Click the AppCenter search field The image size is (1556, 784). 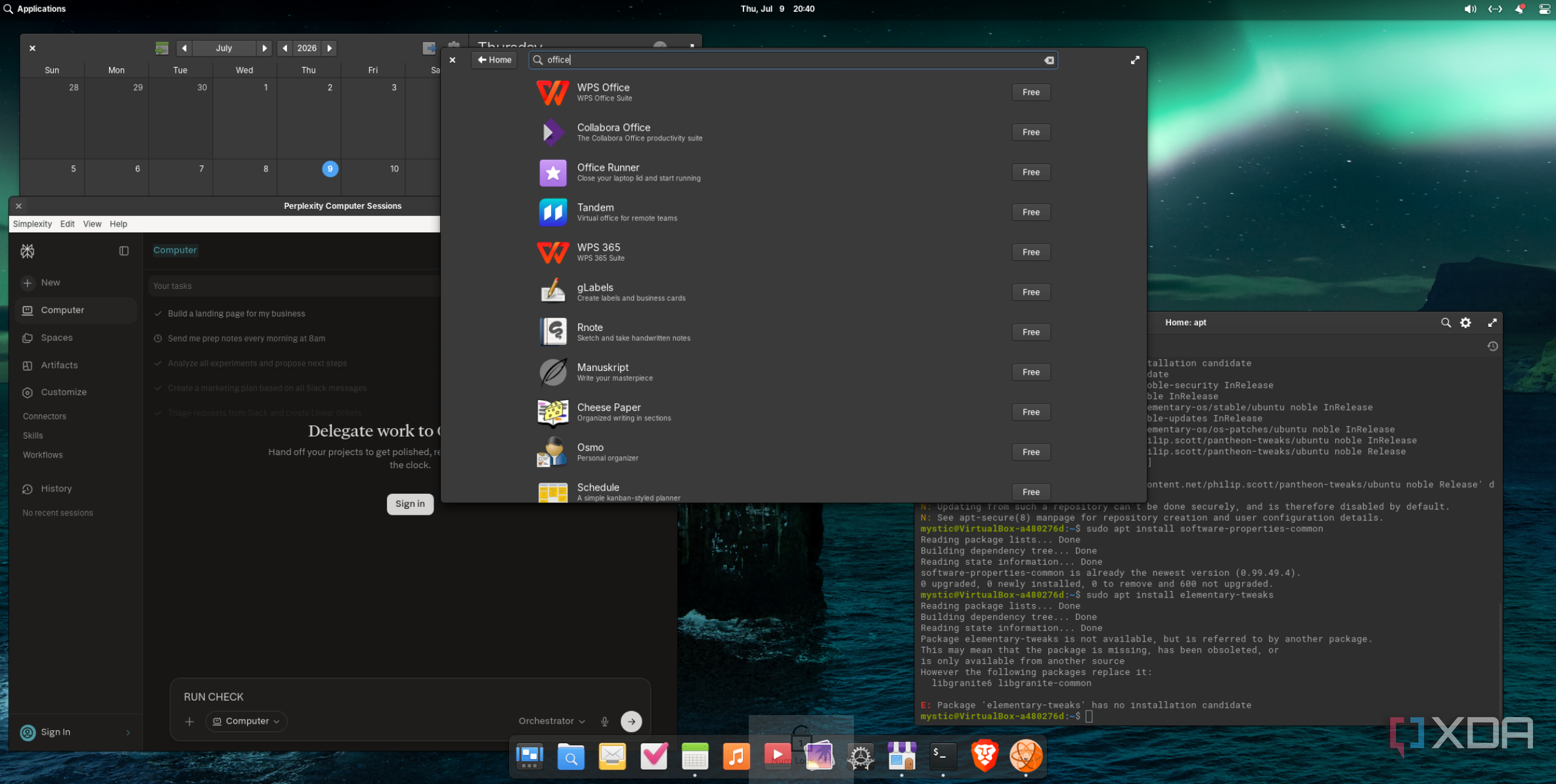point(793,60)
